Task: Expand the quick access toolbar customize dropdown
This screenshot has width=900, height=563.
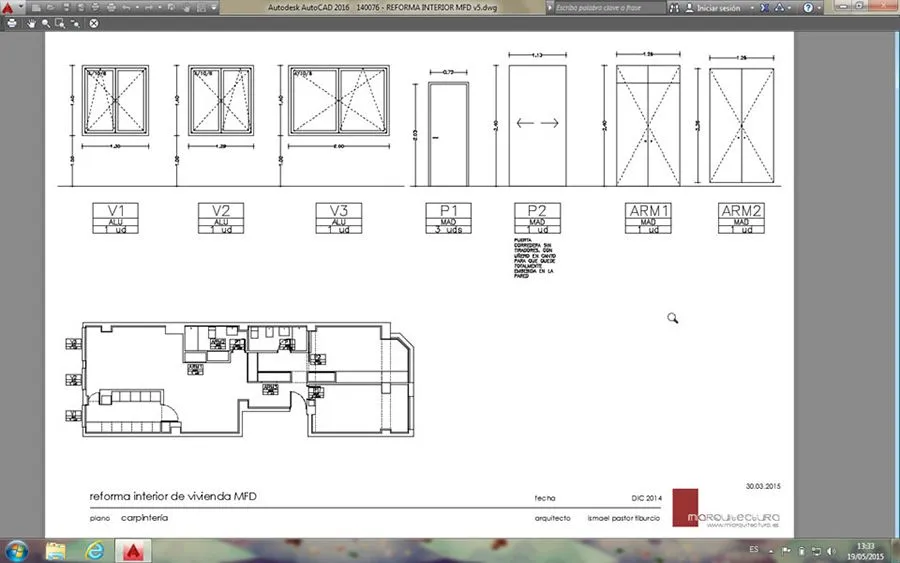Action: tap(214, 7)
